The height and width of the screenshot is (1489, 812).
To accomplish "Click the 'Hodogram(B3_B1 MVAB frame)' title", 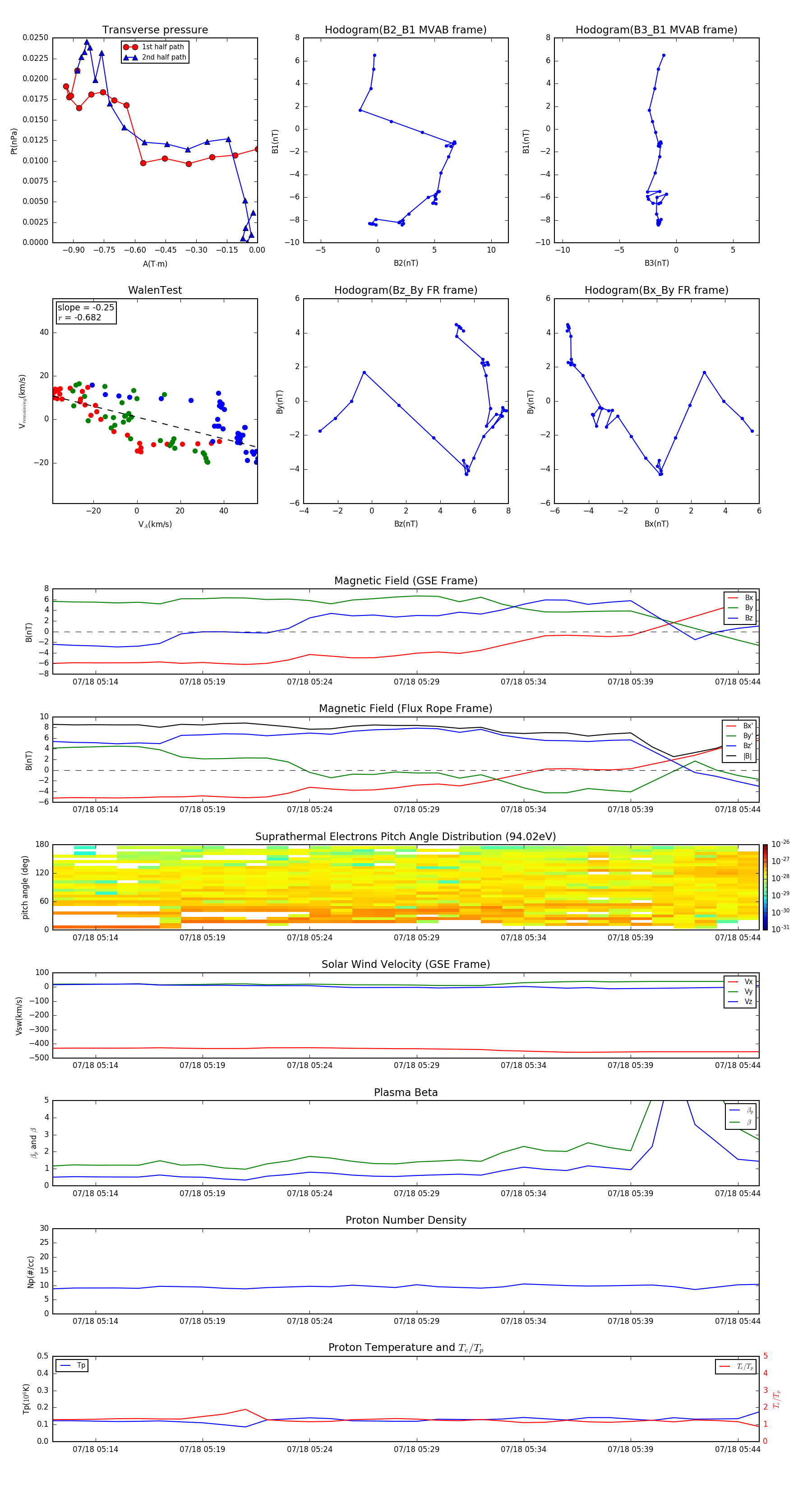I will coord(656,30).
